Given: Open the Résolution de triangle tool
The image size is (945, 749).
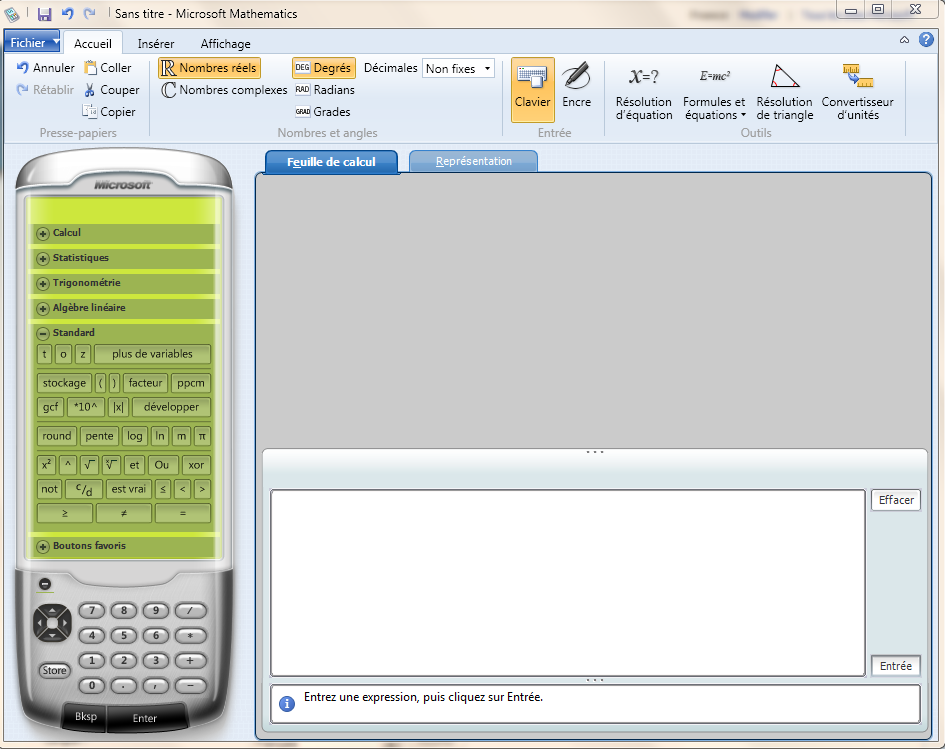Looking at the screenshot, I should pyautogui.click(x=785, y=92).
